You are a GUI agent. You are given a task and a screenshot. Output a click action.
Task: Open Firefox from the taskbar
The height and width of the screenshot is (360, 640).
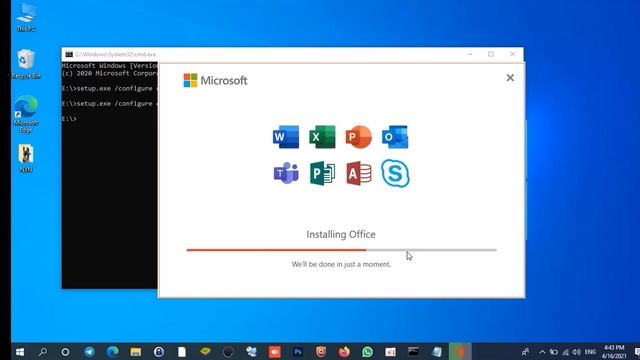click(x=344, y=352)
